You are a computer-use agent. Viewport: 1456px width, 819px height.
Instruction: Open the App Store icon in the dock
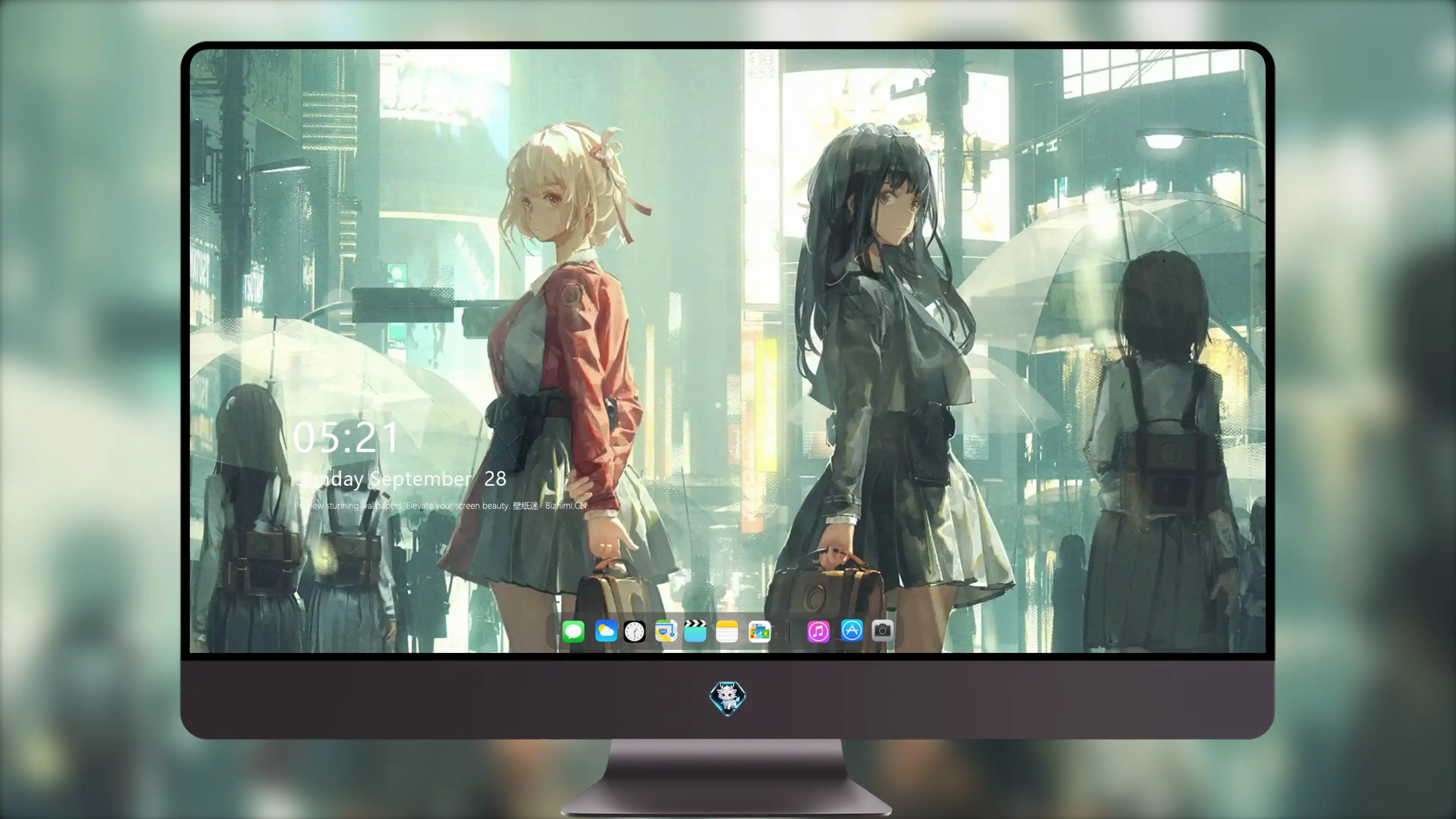[x=851, y=630]
